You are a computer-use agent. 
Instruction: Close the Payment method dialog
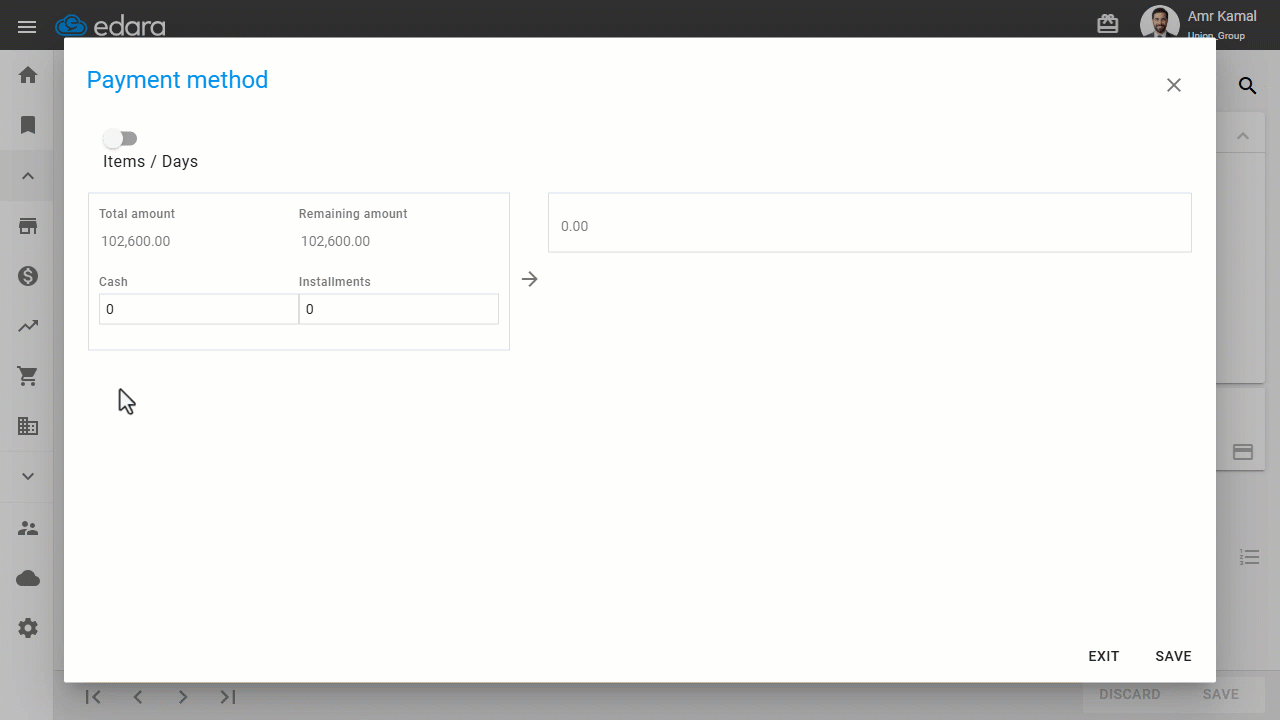(x=1174, y=85)
